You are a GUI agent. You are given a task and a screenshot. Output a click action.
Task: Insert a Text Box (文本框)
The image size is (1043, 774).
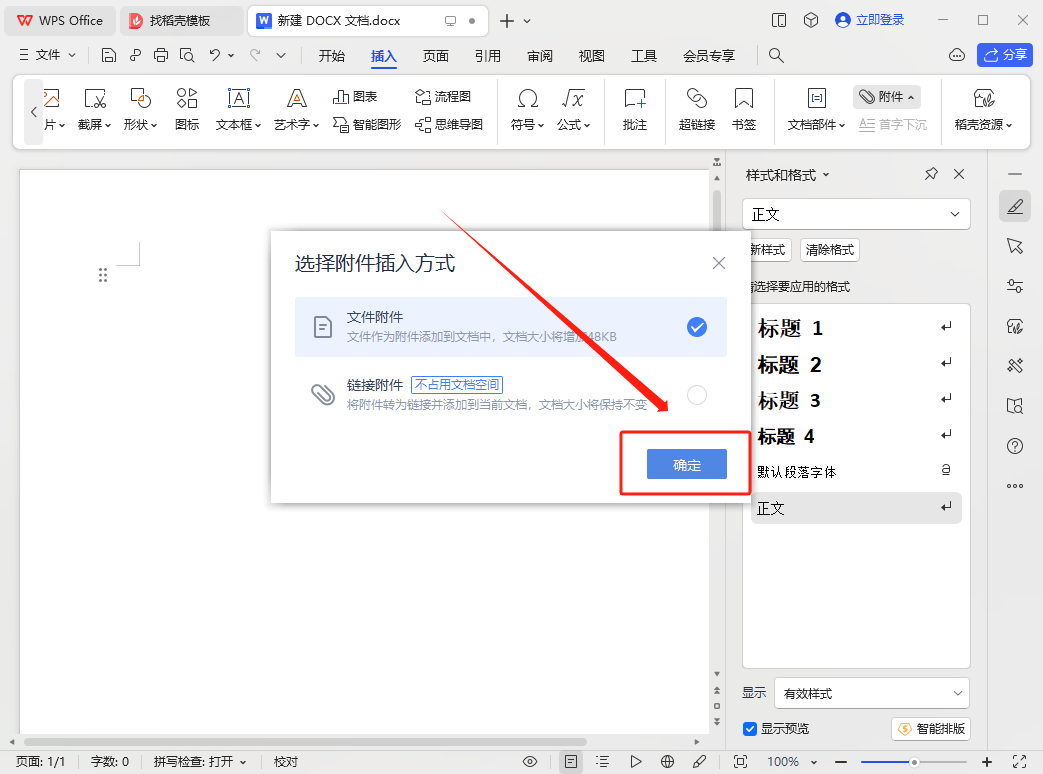coord(238,109)
